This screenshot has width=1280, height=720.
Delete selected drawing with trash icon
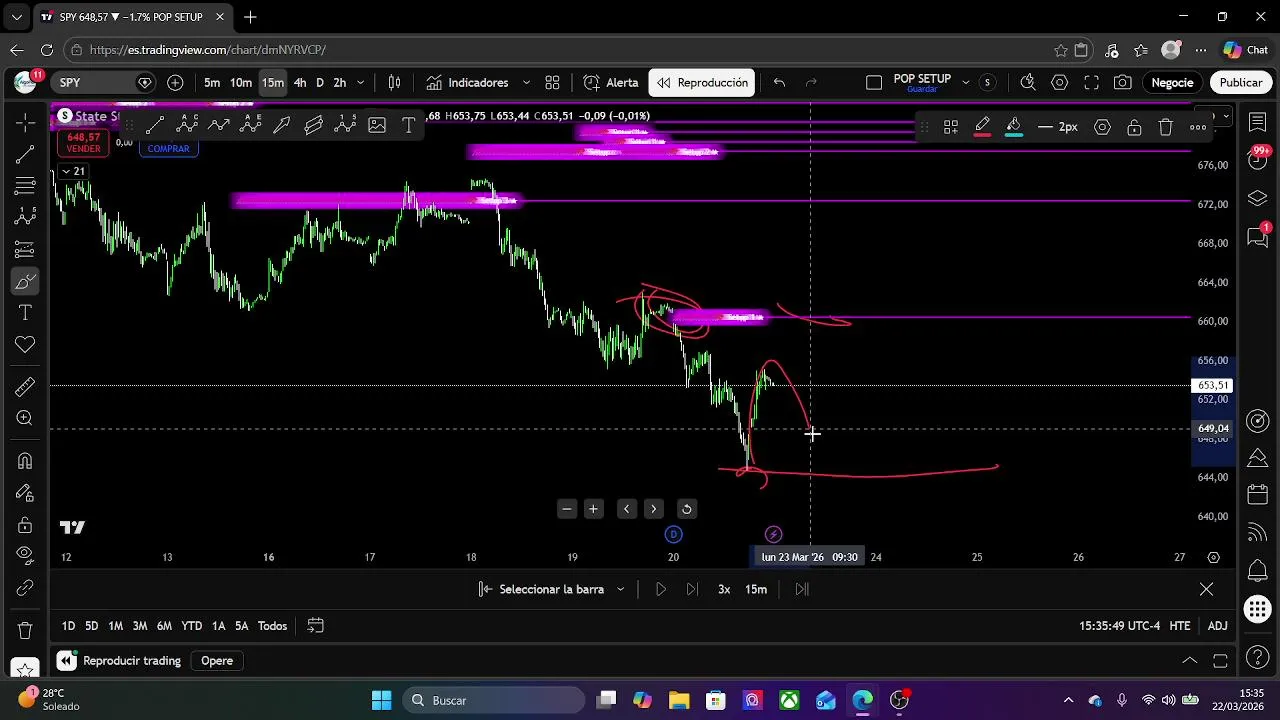point(1166,127)
